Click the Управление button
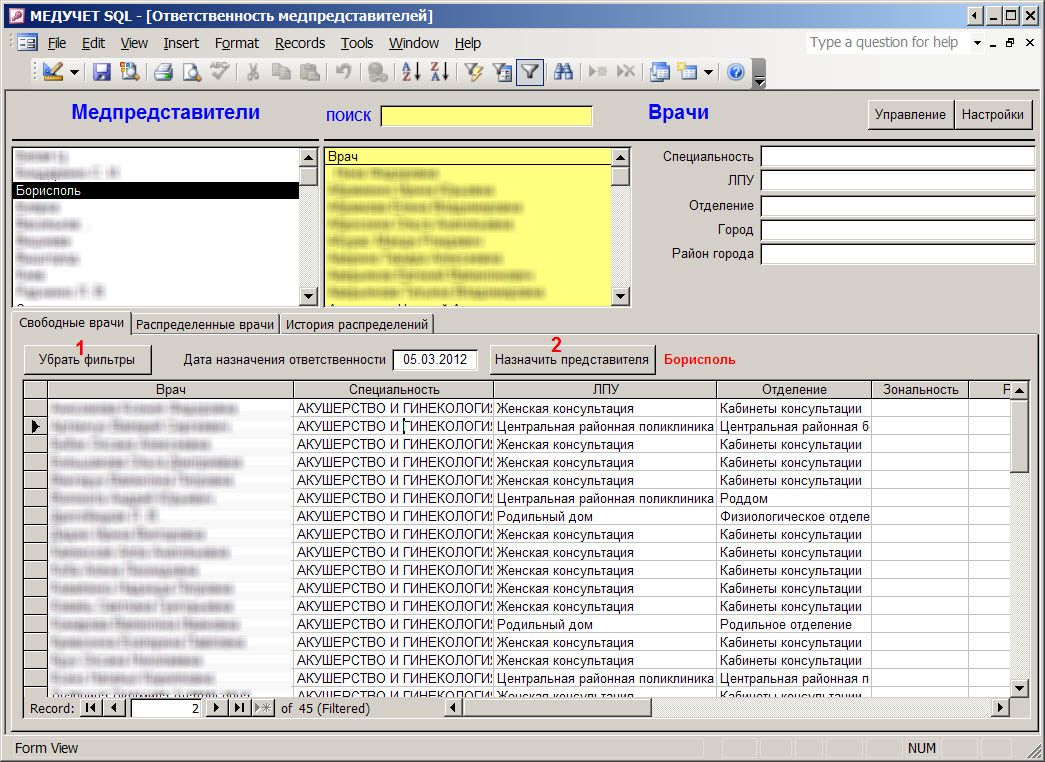The image size is (1045, 762). pyautogui.click(x=910, y=115)
